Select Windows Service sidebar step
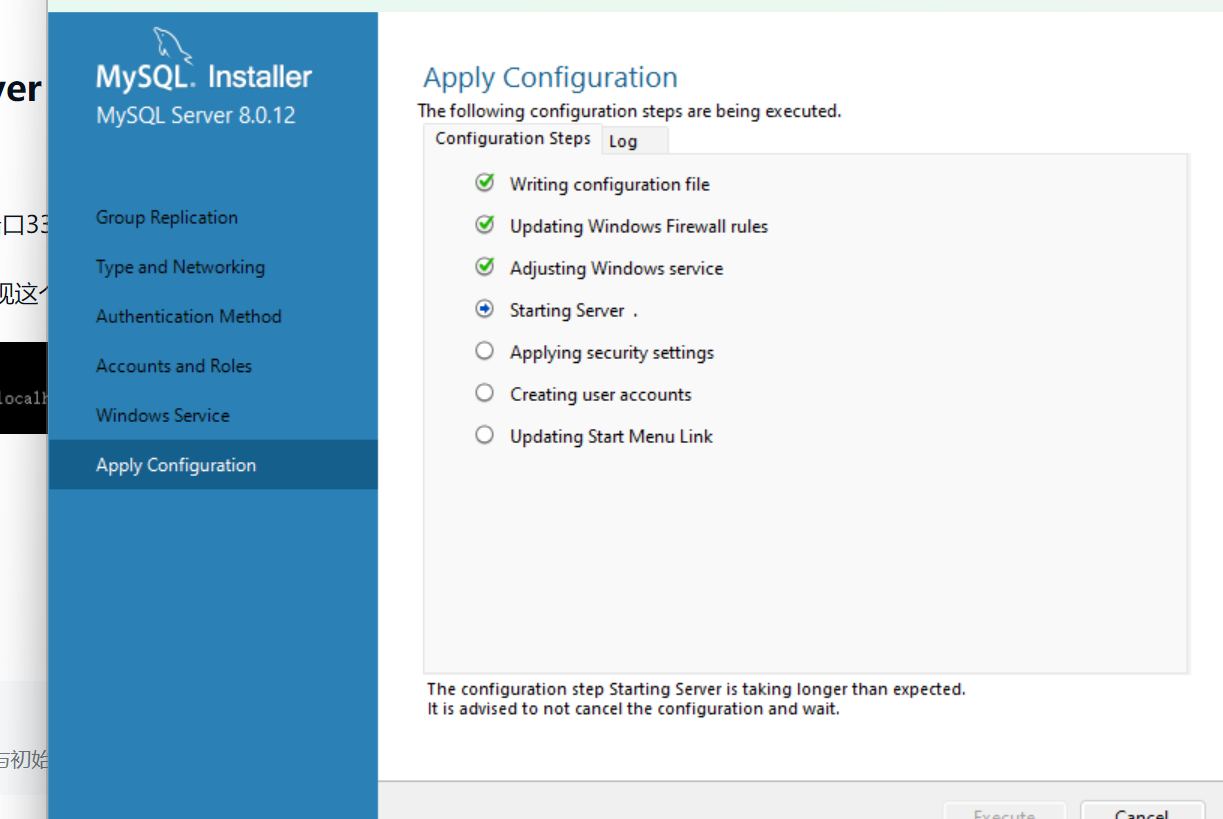The image size is (1223, 819). [163, 415]
